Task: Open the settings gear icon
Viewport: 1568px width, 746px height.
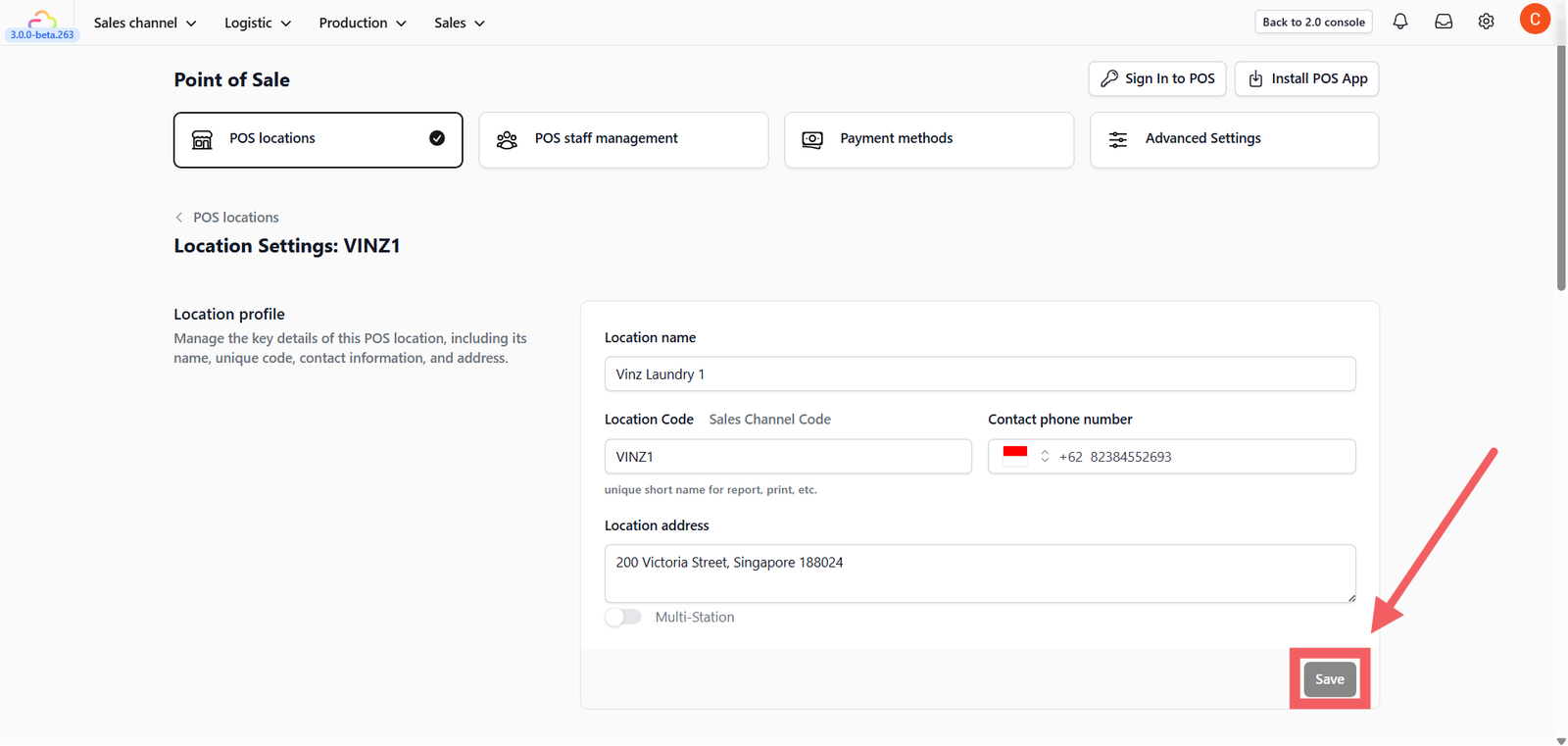Action: pos(1487,22)
